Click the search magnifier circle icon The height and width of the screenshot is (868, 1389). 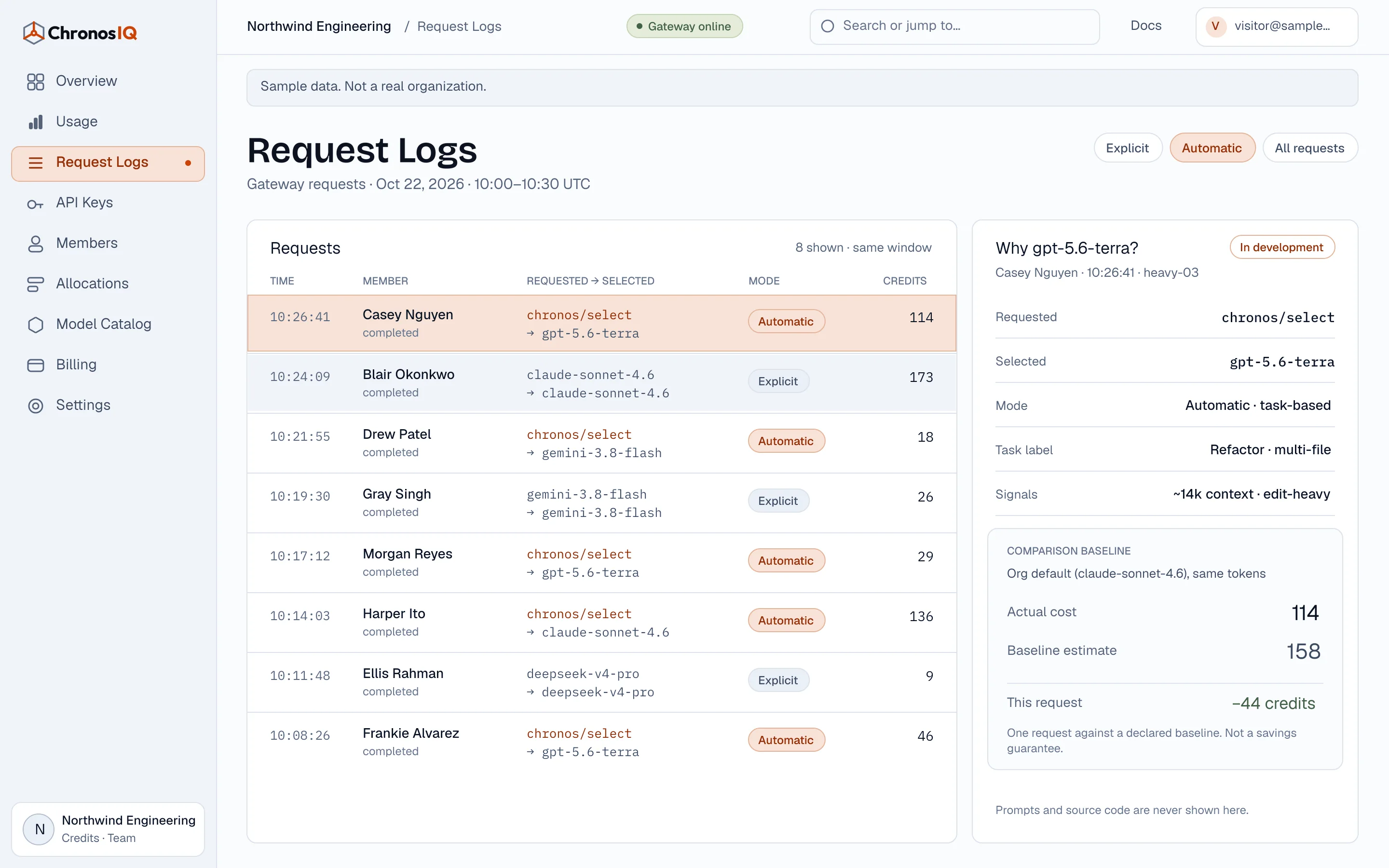click(828, 27)
